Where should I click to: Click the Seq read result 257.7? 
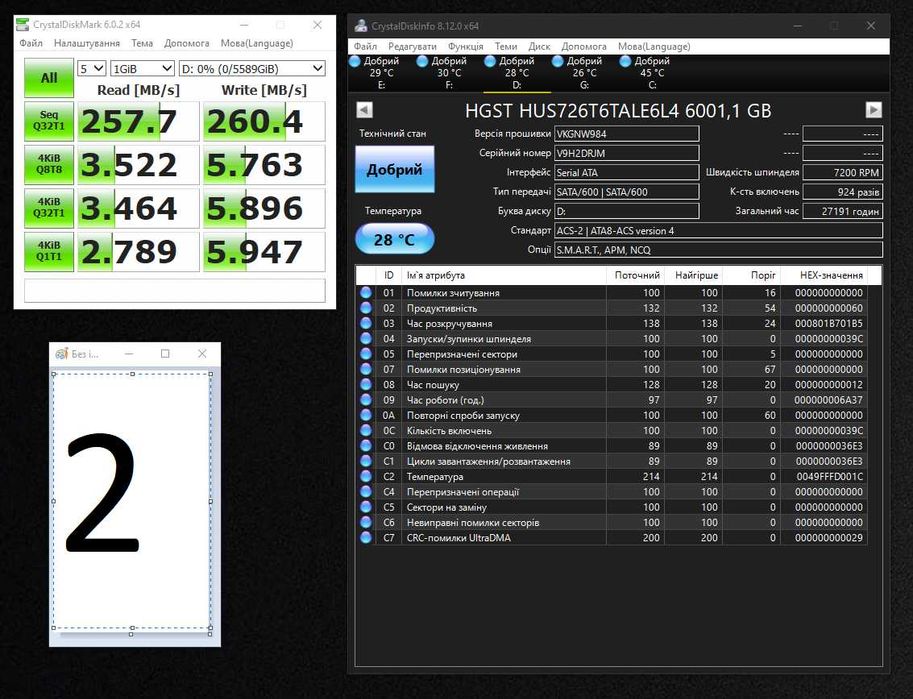tap(138, 121)
